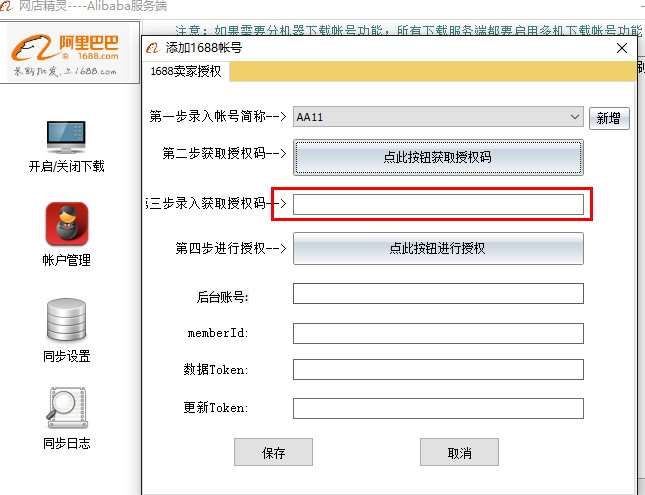Click the 添加1688帐号 dialog title

204,48
